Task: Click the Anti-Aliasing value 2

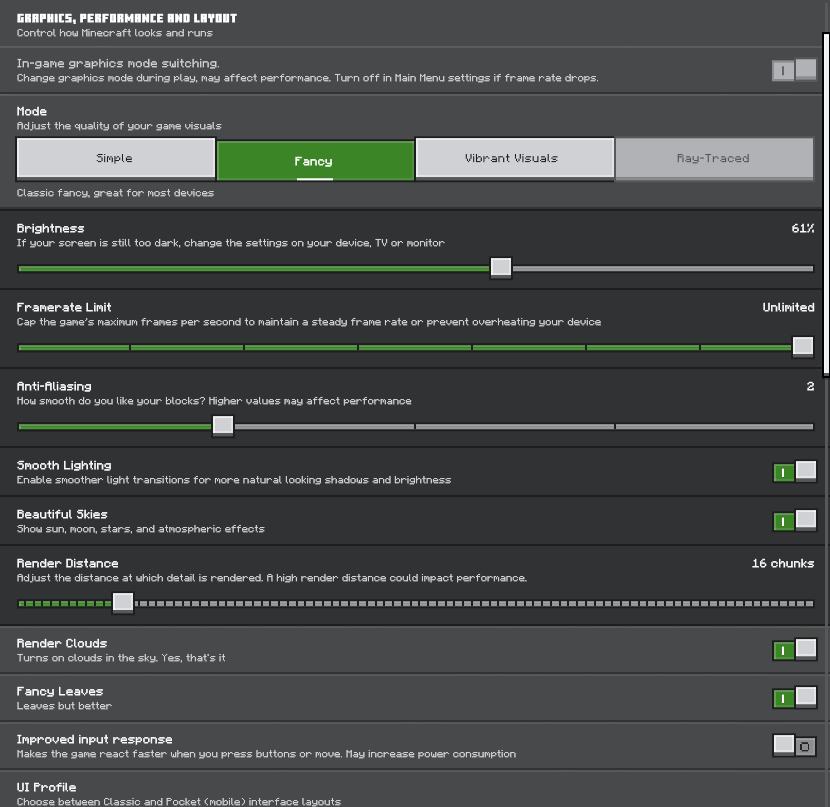Action: (810, 386)
